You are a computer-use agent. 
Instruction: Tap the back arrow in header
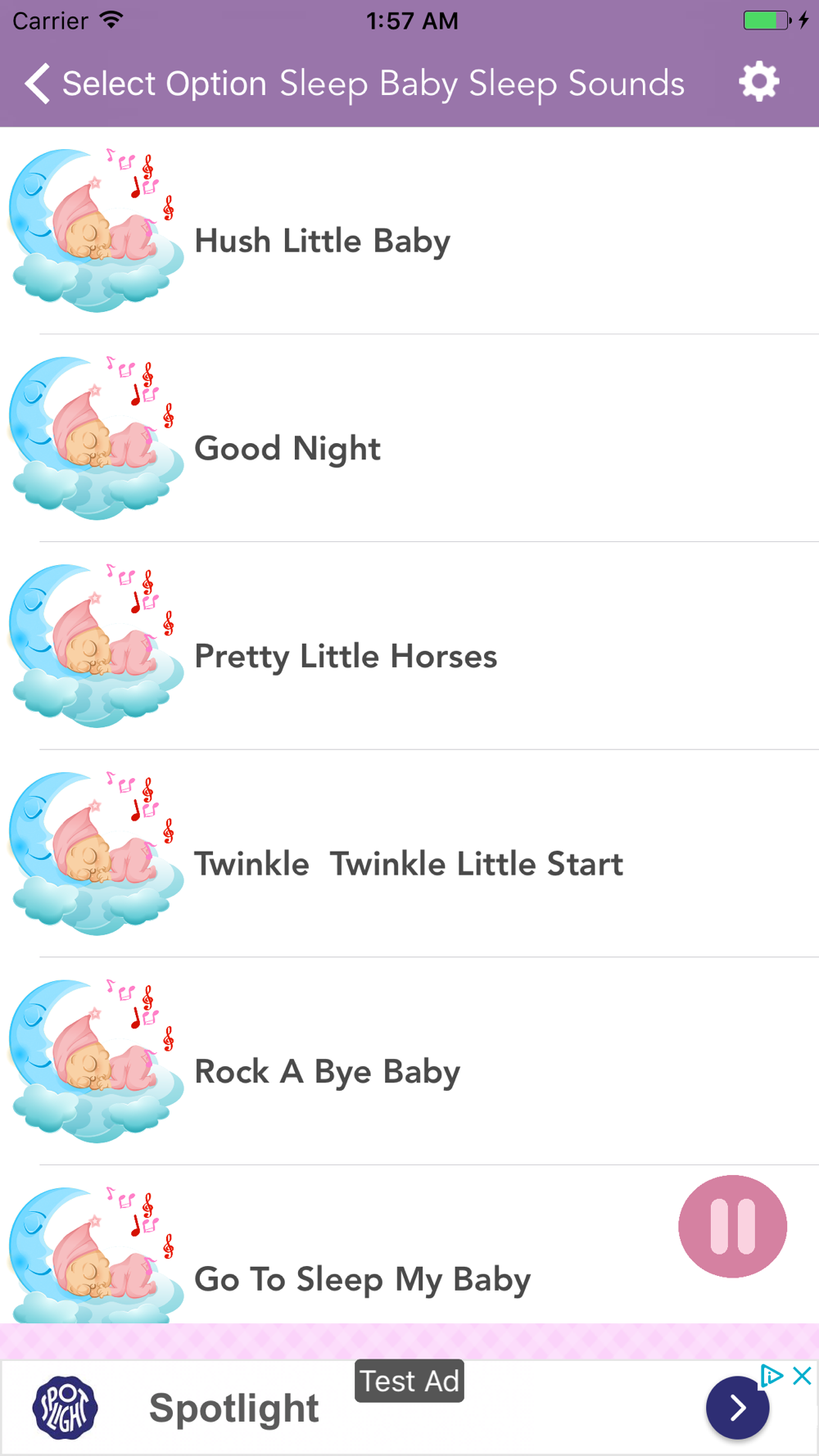coord(38,84)
